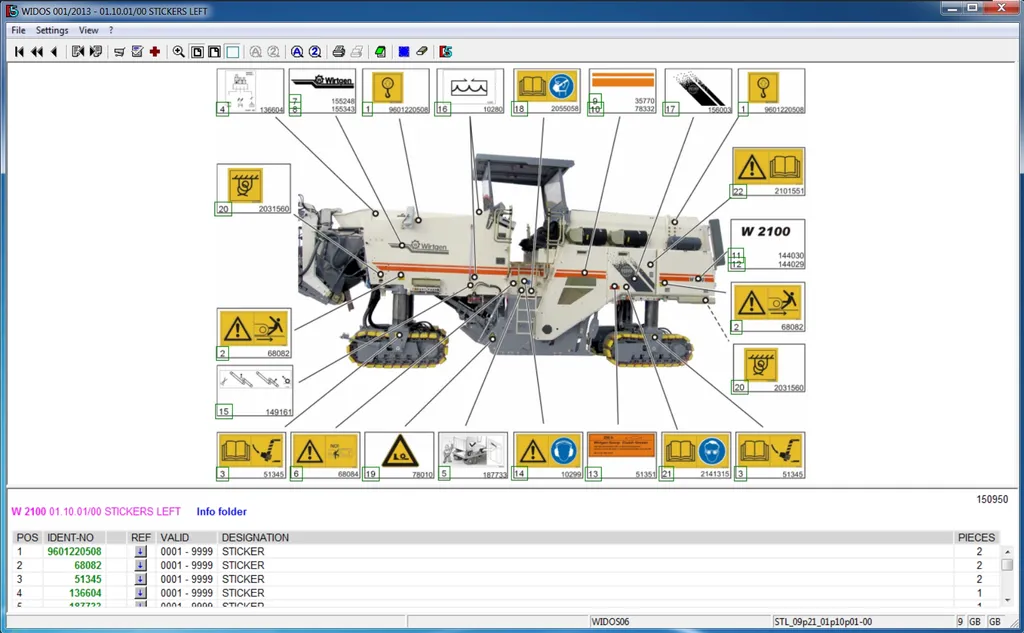Select orange stripe sticker thumbnail 35770
This screenshot has width=1024, height=633.
(622, 91)
